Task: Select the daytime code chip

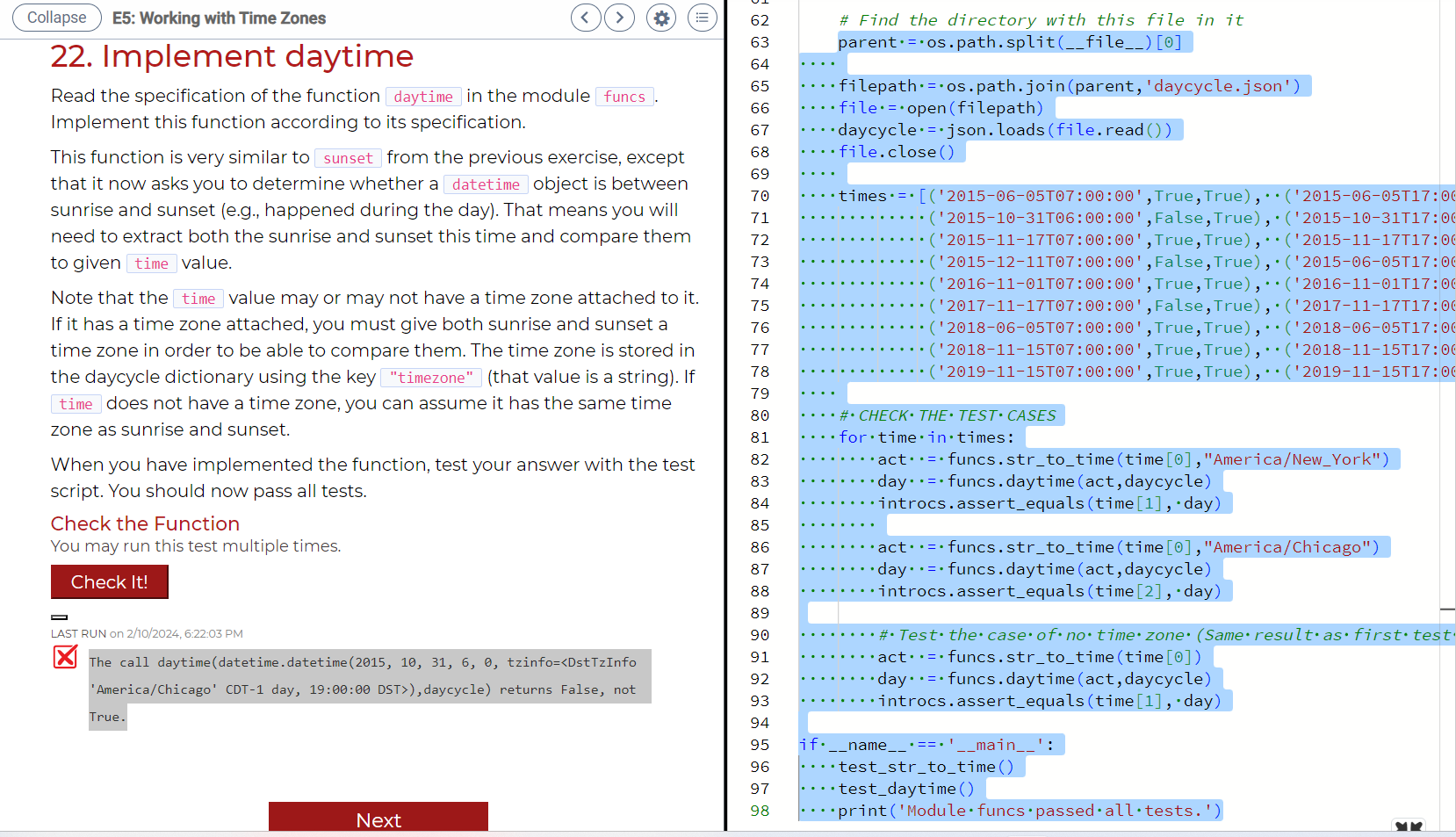Action: click(x=423, y=97)
